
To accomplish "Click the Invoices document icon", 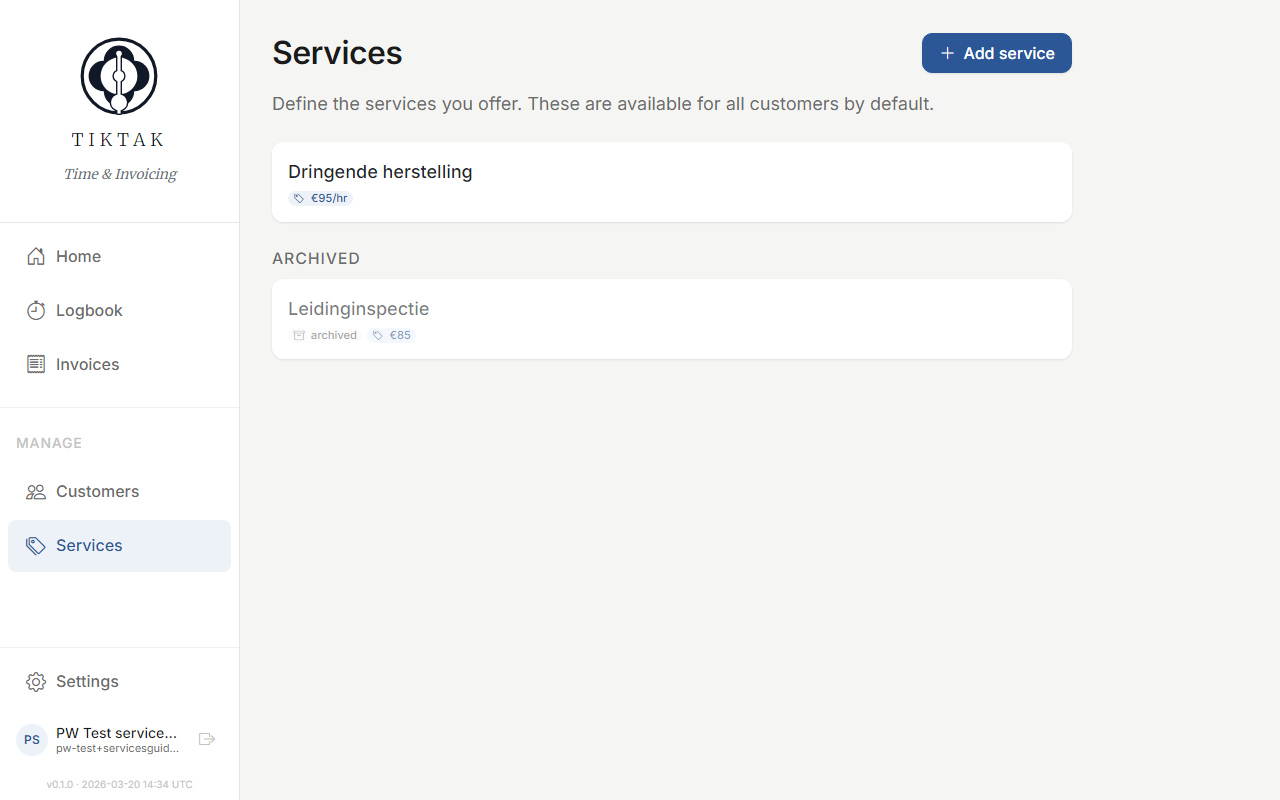I will (x=35, y=364).
